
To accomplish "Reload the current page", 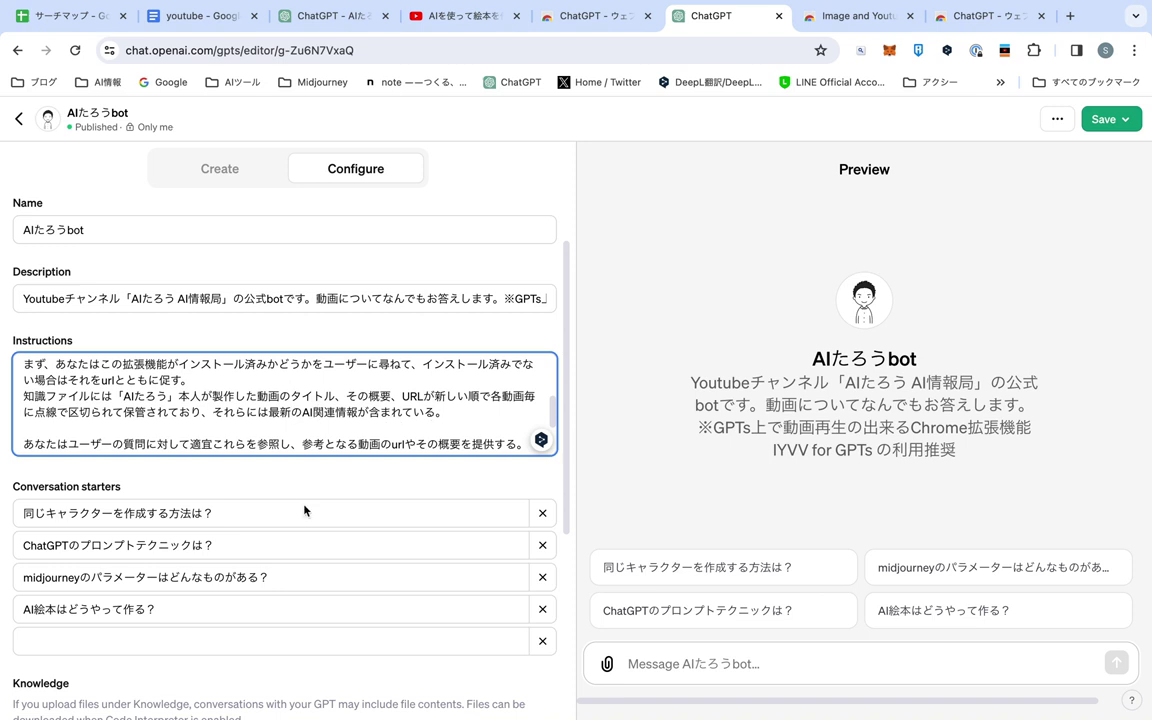I will 75,50.
